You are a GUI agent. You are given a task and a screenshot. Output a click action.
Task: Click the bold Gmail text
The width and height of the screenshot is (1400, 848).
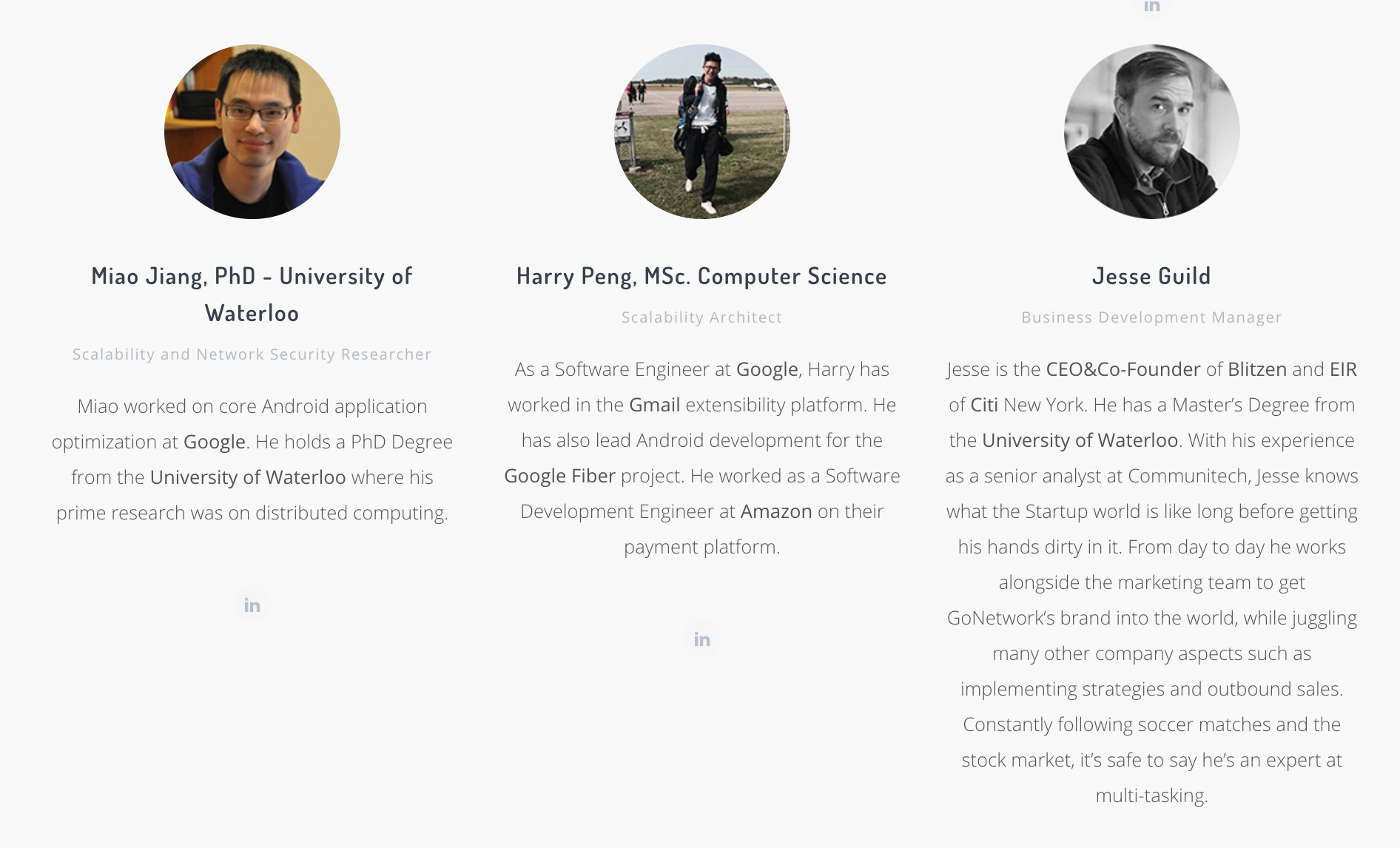click(655, 405)
